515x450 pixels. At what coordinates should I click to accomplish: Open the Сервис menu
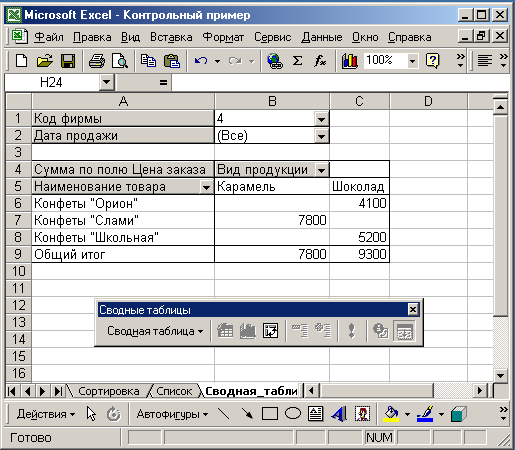pyautogui.click(x=273, y=37)
